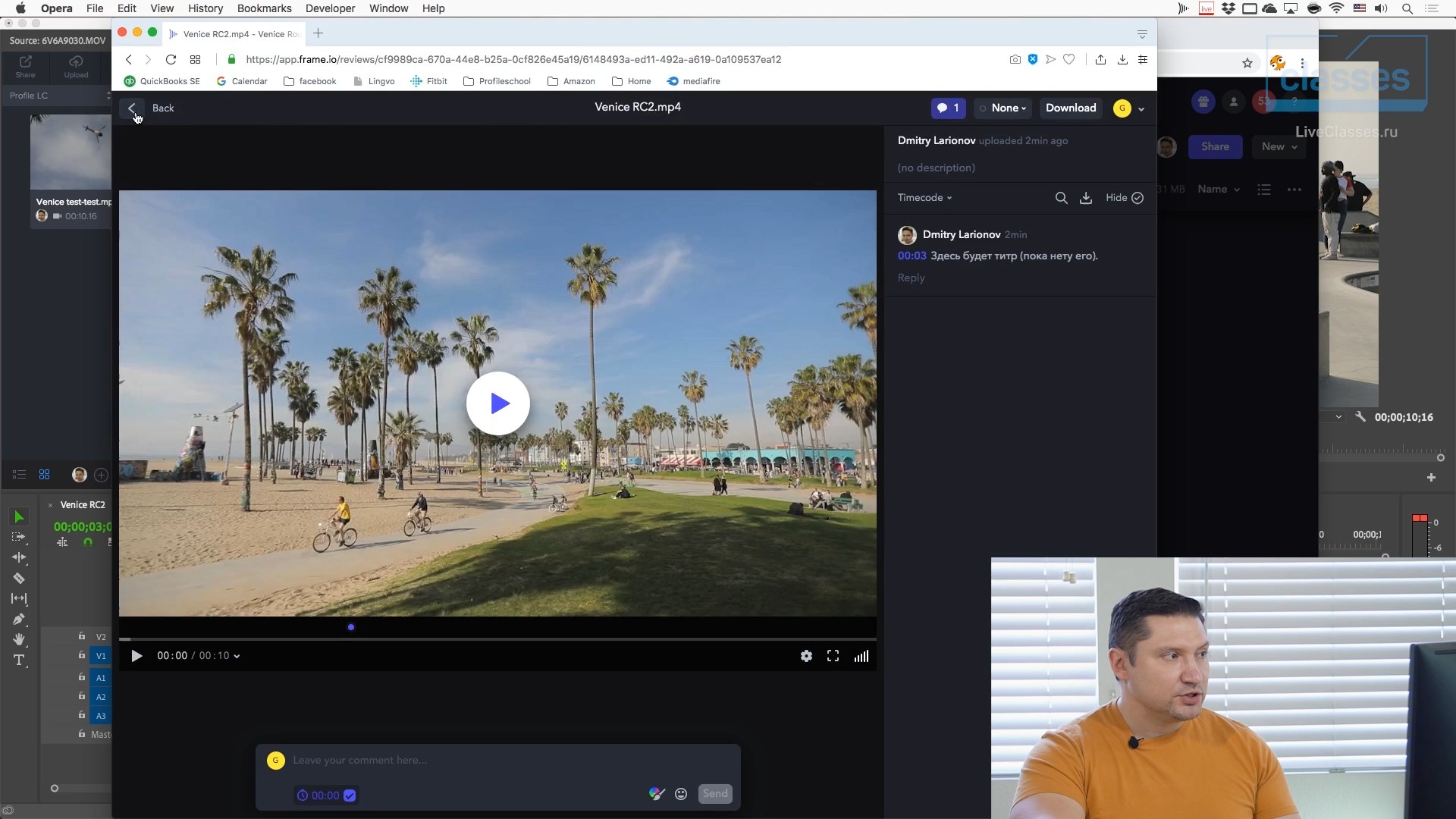Viewport: 1456px width, 819px height.
Task: Click the search comments magnifier icon
Action: pos(1061,198)
